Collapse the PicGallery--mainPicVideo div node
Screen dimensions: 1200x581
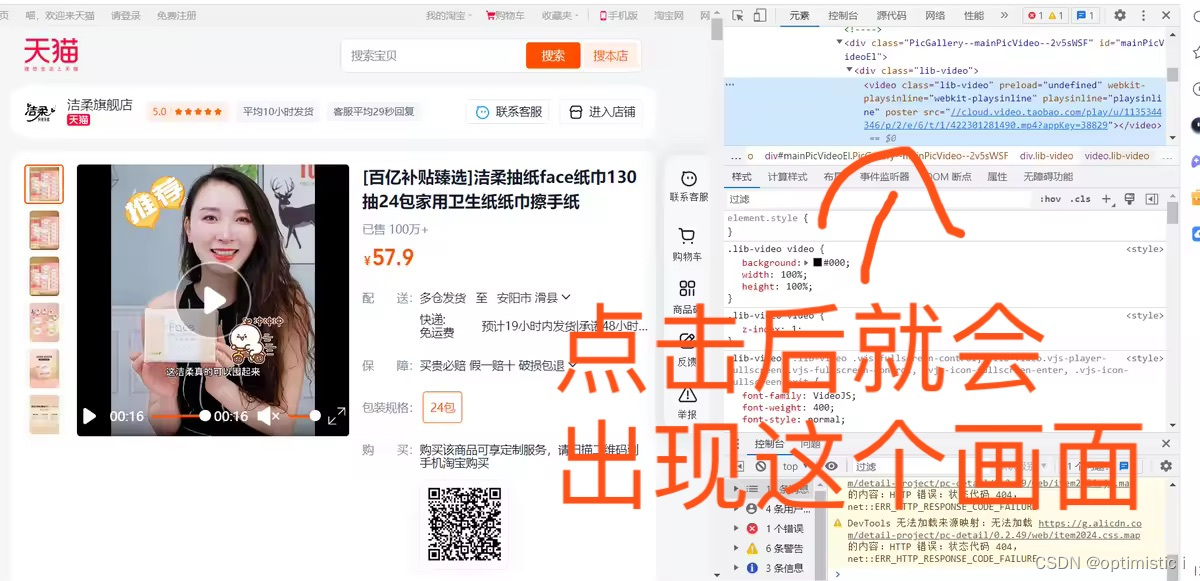click(841, 43)
